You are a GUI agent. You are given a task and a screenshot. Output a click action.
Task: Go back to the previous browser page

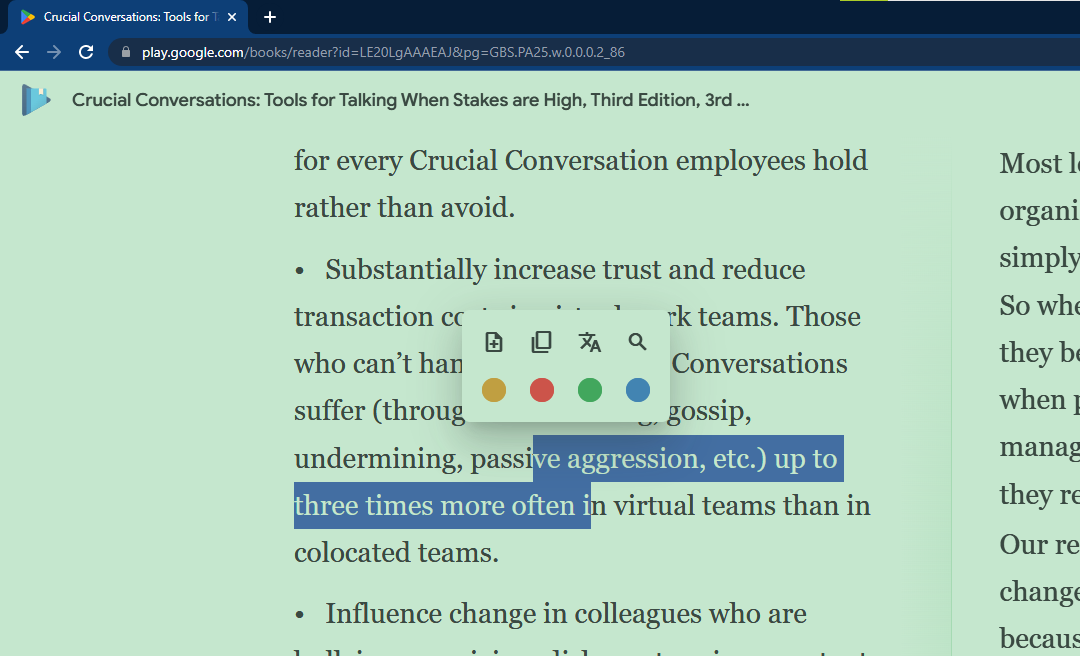click(x=22, y=52)
